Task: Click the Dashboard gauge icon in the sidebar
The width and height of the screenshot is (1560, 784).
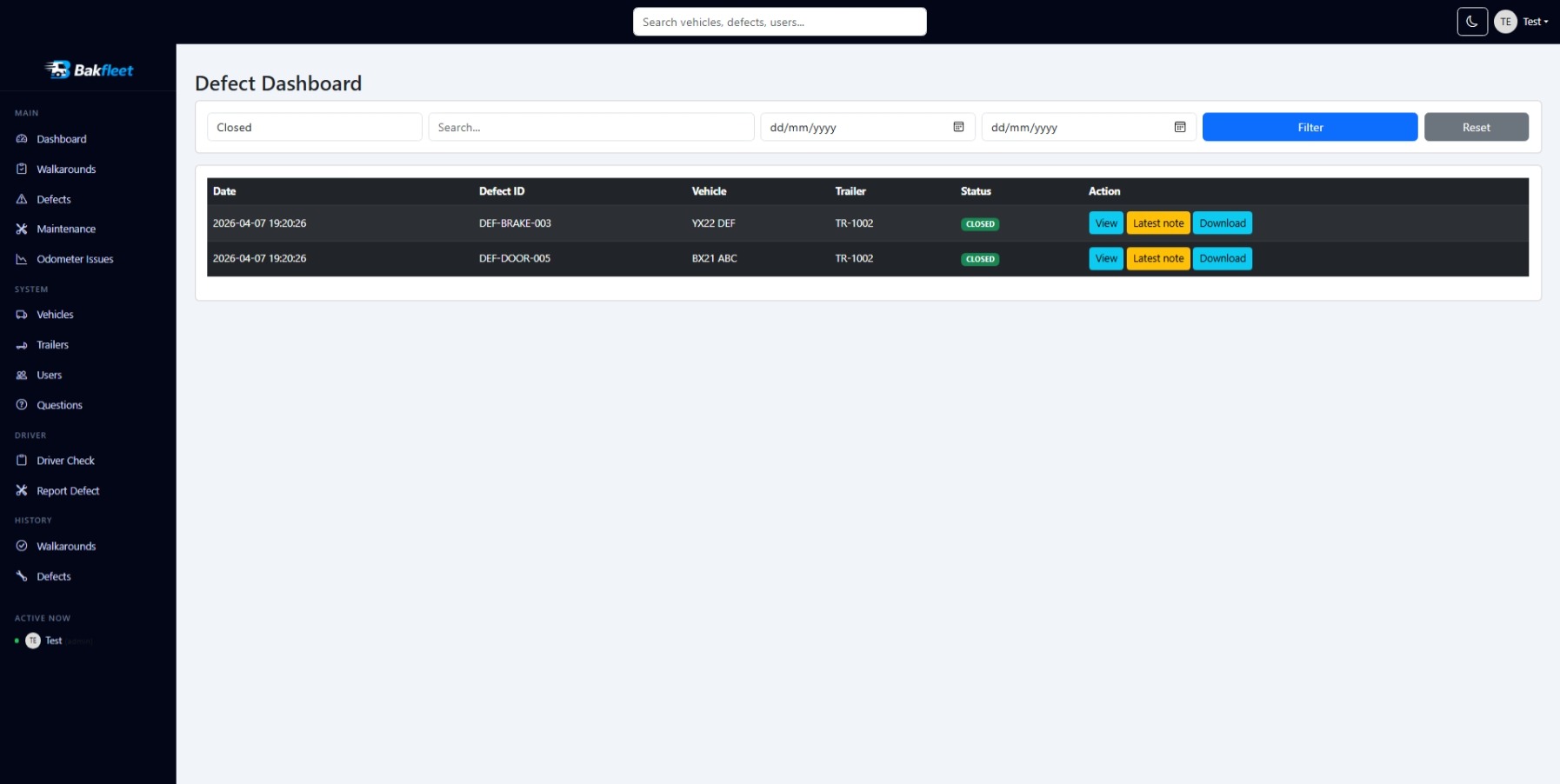Action: 22,139
